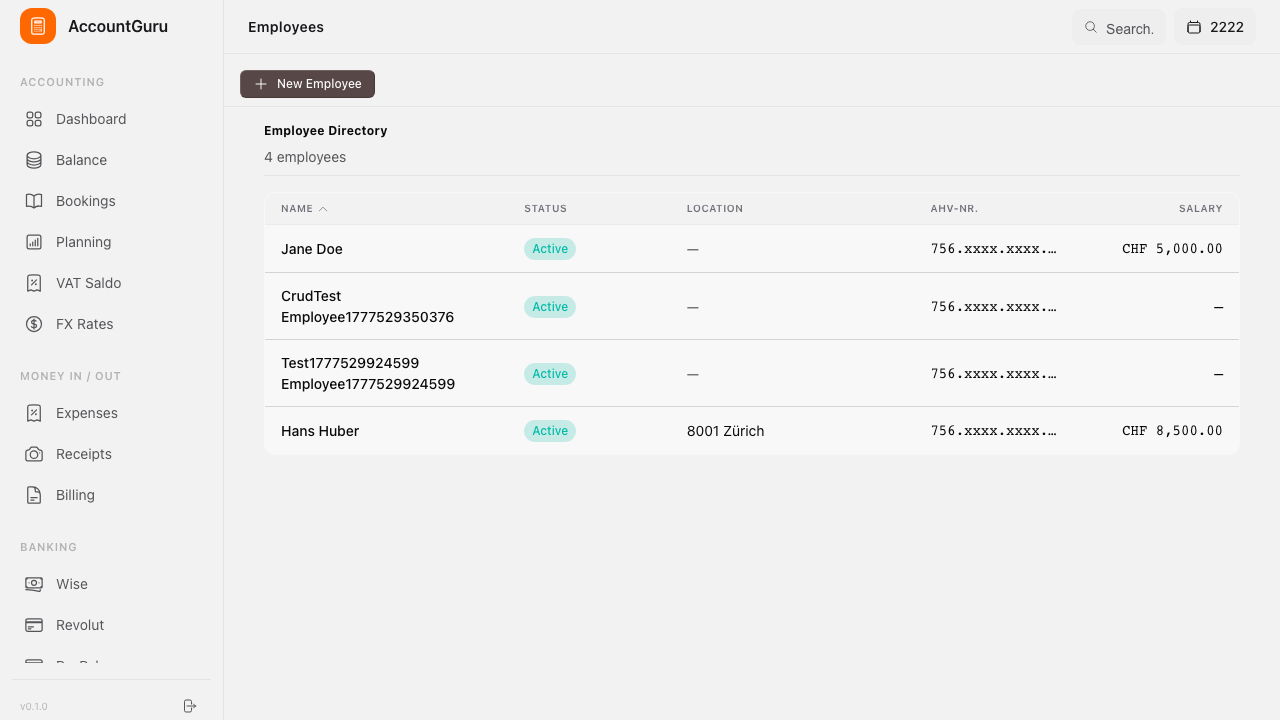Click Active badge in Test1777529924599 row
Viewport: 1280px width, 720px height.
550,374
